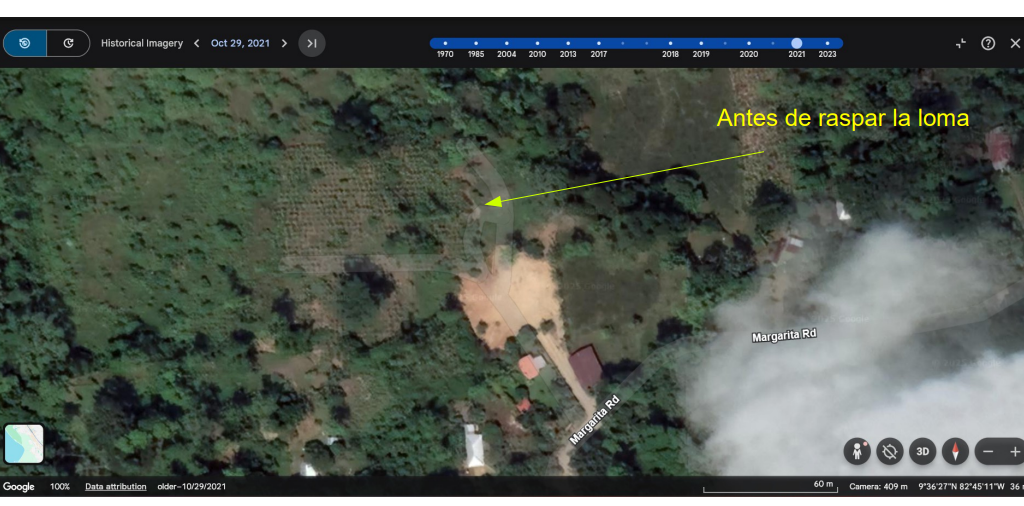Go to next imagery date
Viewport: 1024px width, 506px height.
284,43
